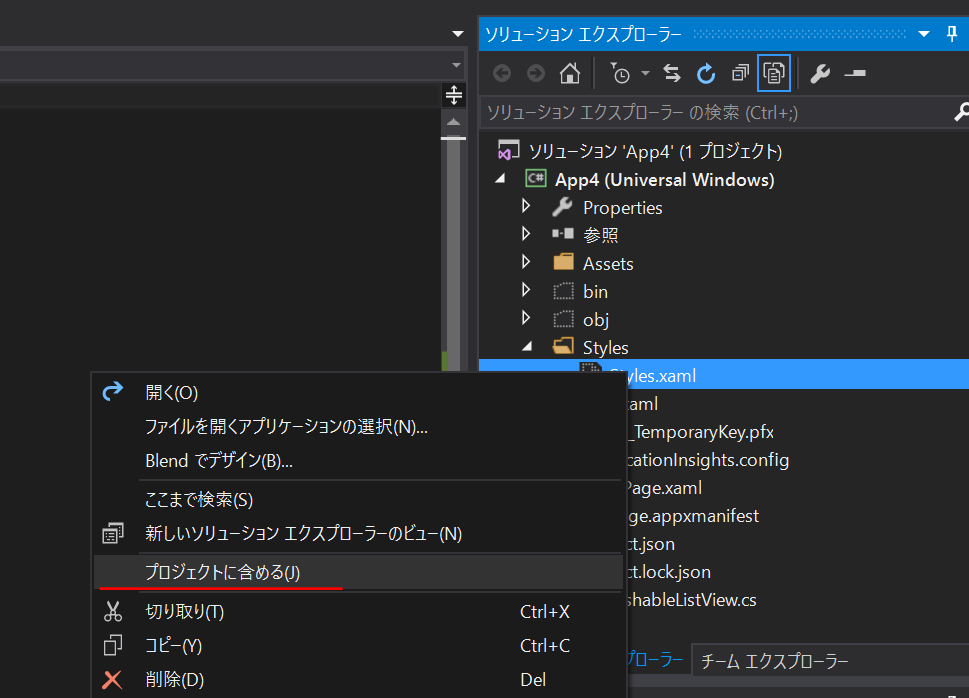The height and width of the screenshot is (698, 969).
Task: Click the dotted obj folder icon
Action: click(563, 319)
